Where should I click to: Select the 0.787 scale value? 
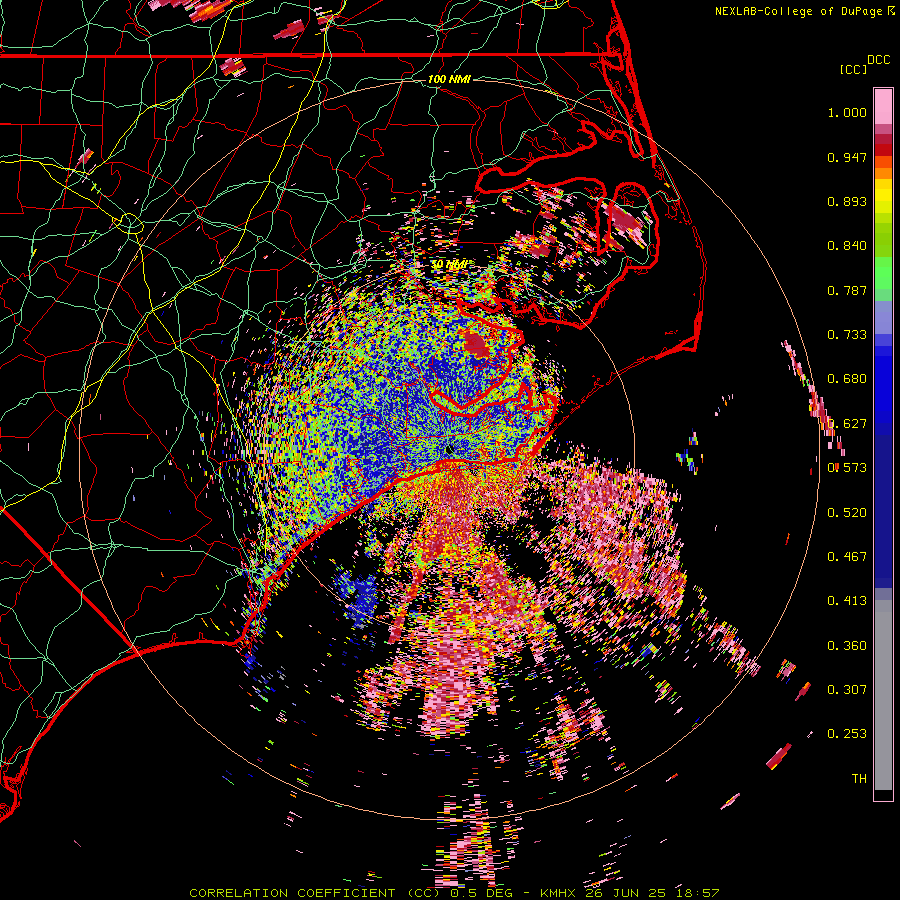click(847, 290)
